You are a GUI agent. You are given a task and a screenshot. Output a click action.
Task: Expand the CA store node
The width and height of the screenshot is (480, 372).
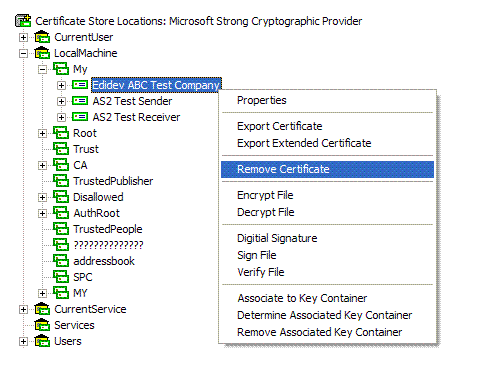(42, 165)
